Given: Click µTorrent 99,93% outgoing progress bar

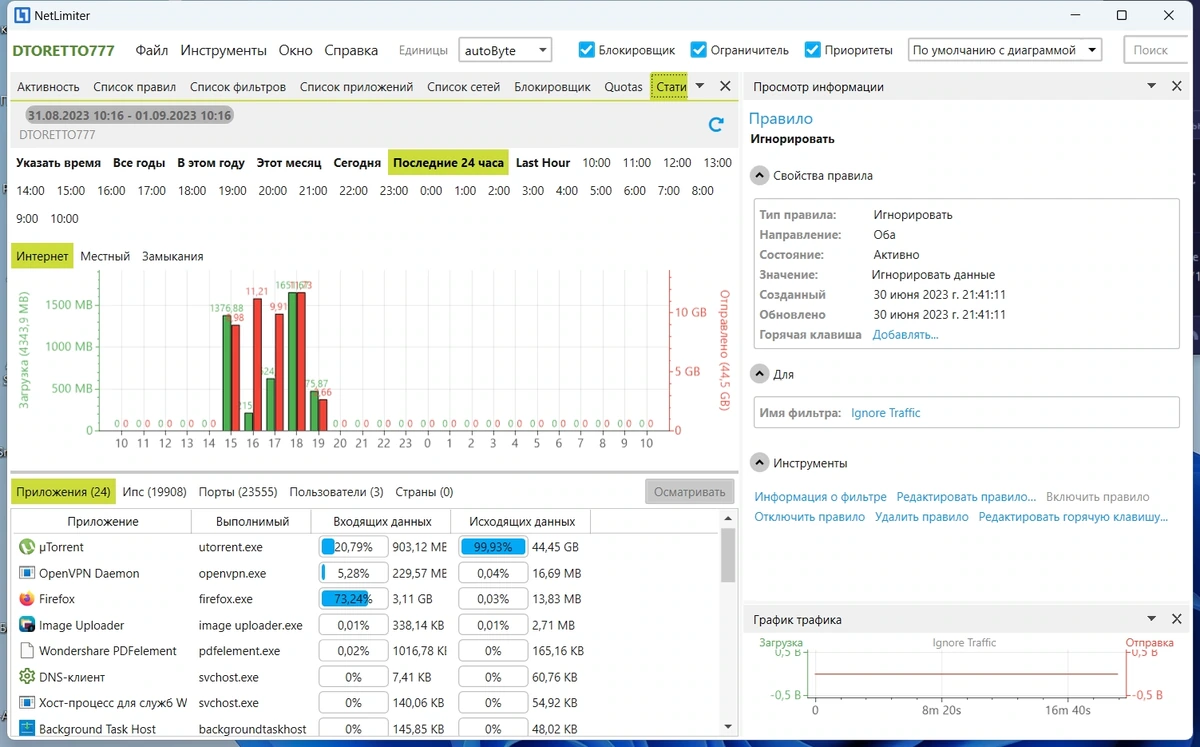Looking at the screenshot, I should (x=493, y=547).
